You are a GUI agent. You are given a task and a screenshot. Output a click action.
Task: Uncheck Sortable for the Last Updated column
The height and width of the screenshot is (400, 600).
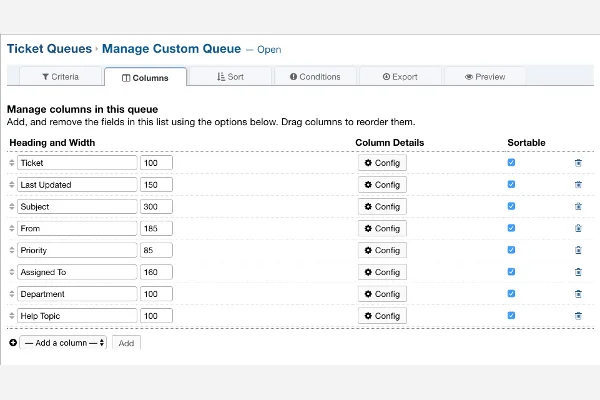click(x=511, y=184)
